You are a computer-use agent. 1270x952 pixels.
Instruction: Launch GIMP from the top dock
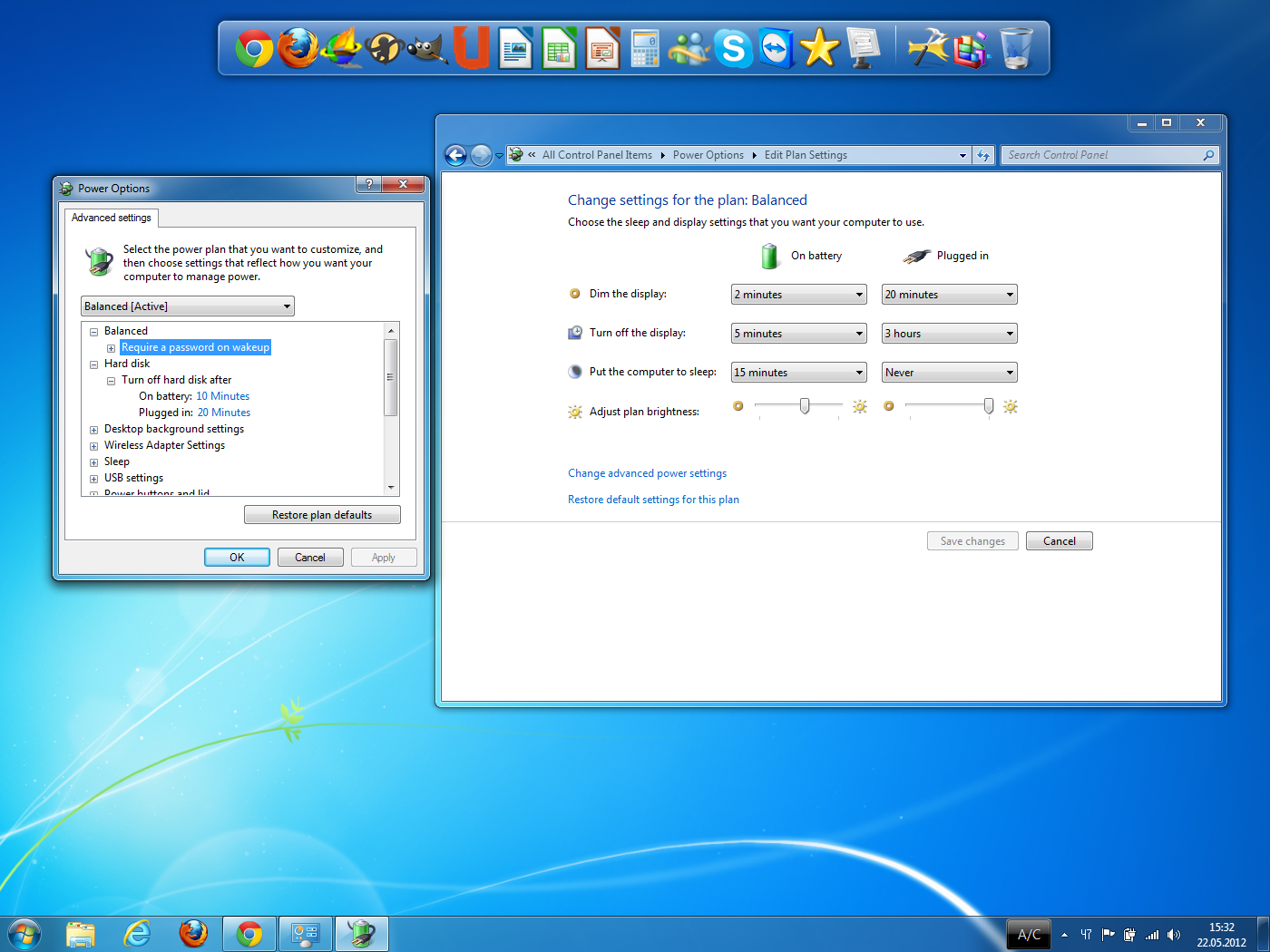pos(427,48)
